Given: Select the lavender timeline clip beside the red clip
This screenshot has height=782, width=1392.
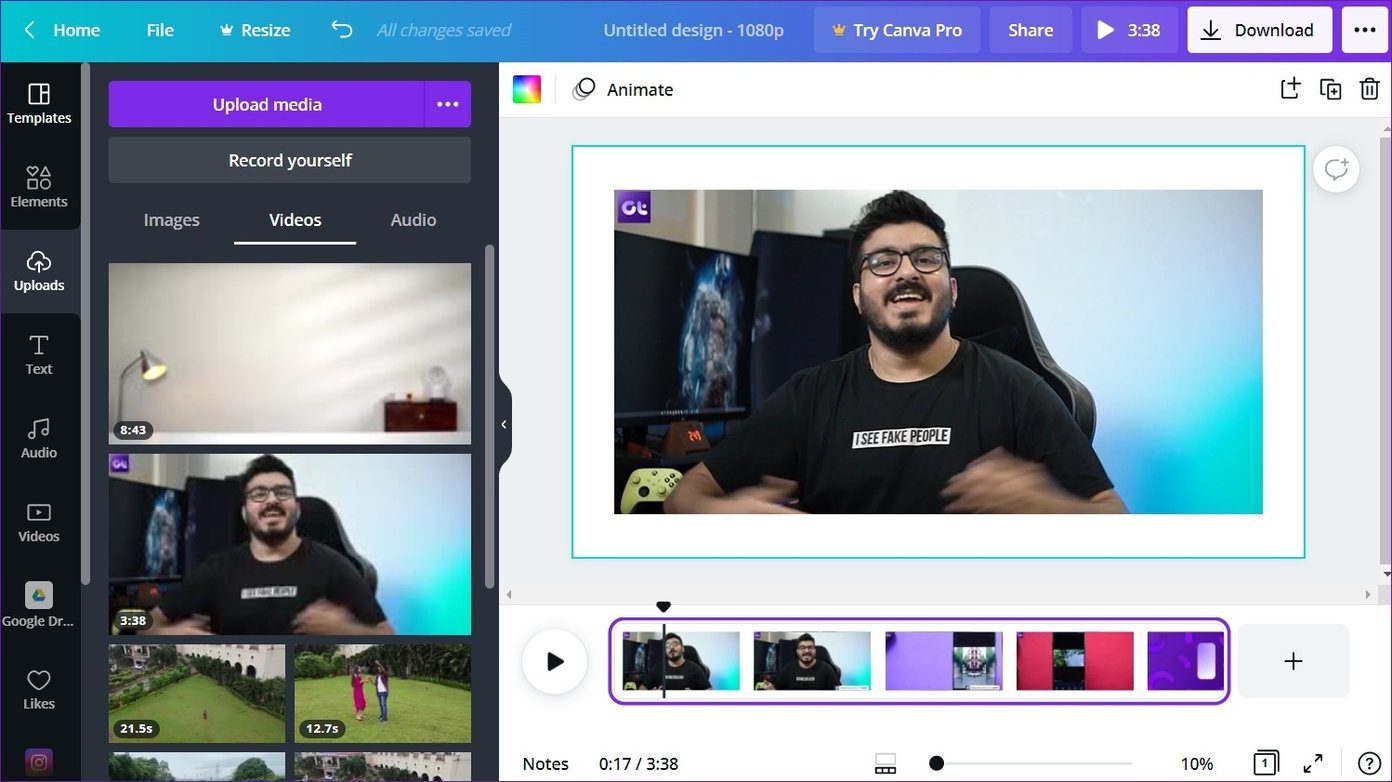Looking at the screenshot, I should 944,661.
